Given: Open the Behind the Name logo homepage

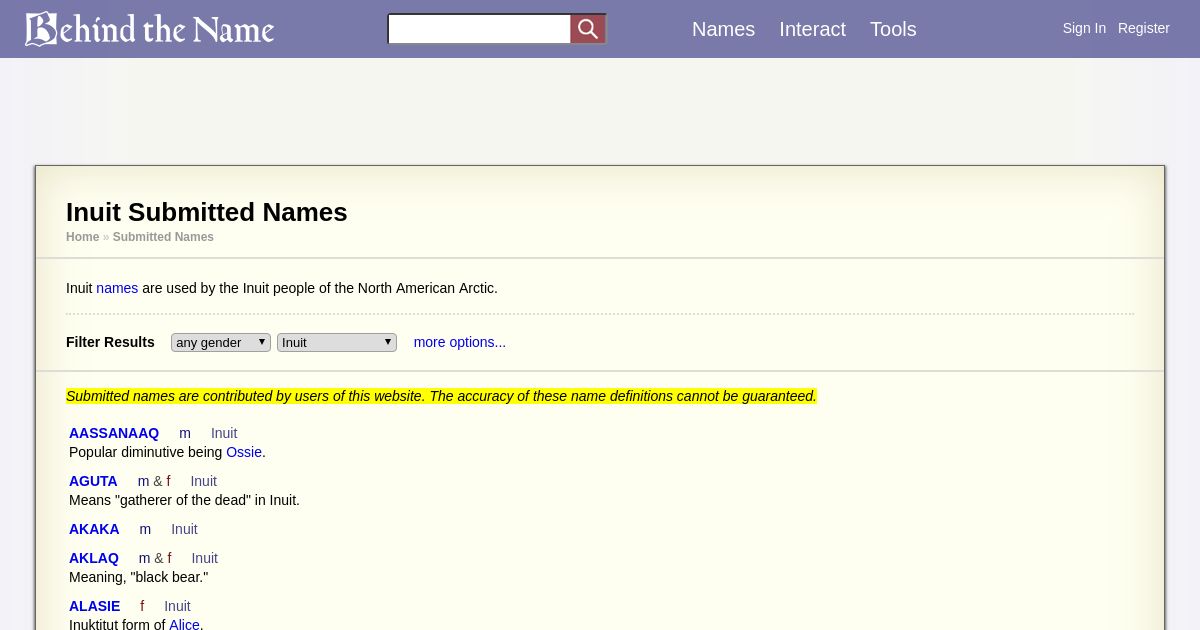Looking at the screenshot, I should tap(150, 29).
